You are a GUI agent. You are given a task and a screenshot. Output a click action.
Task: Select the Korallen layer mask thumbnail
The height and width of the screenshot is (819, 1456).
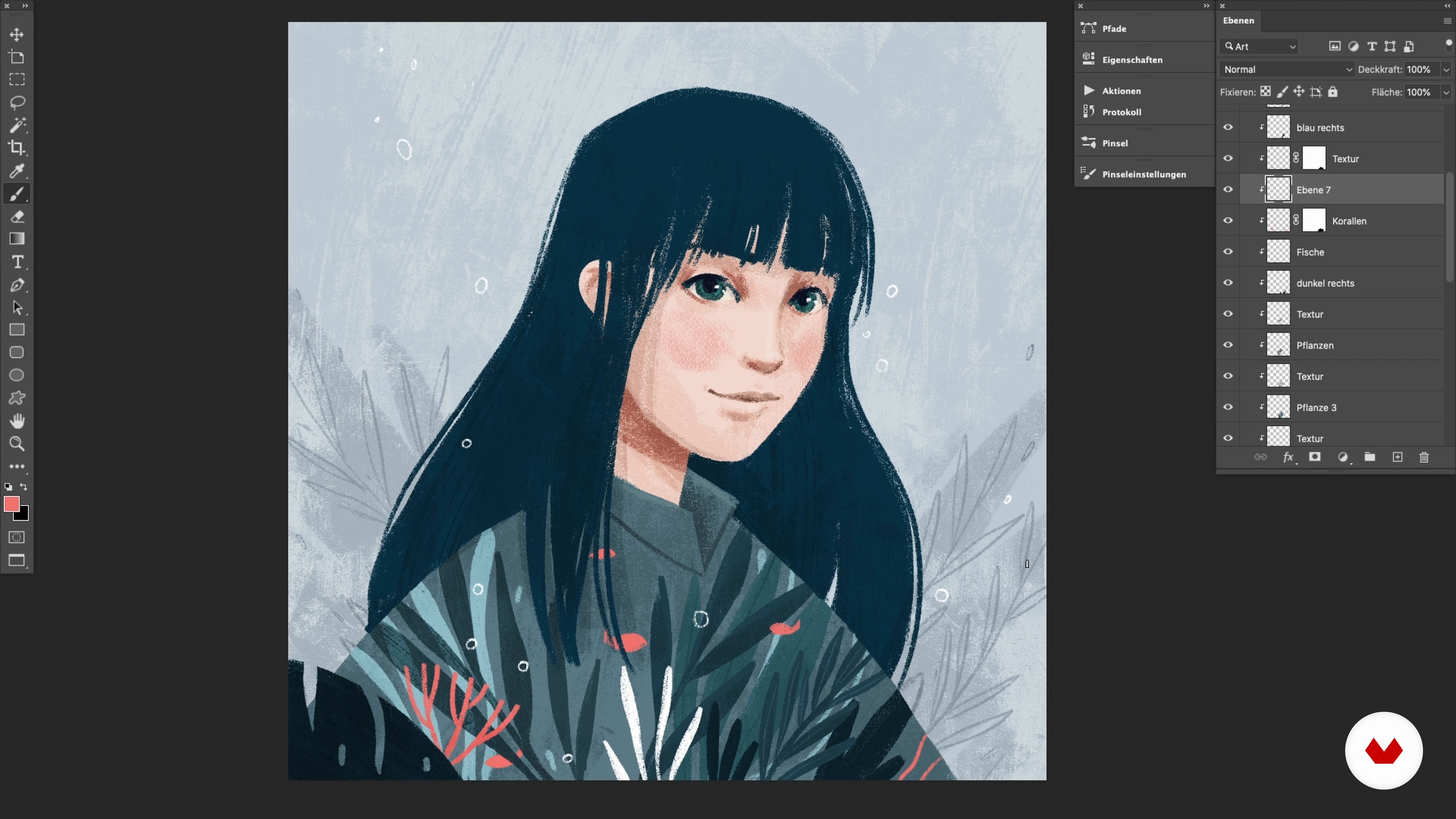1314,220
